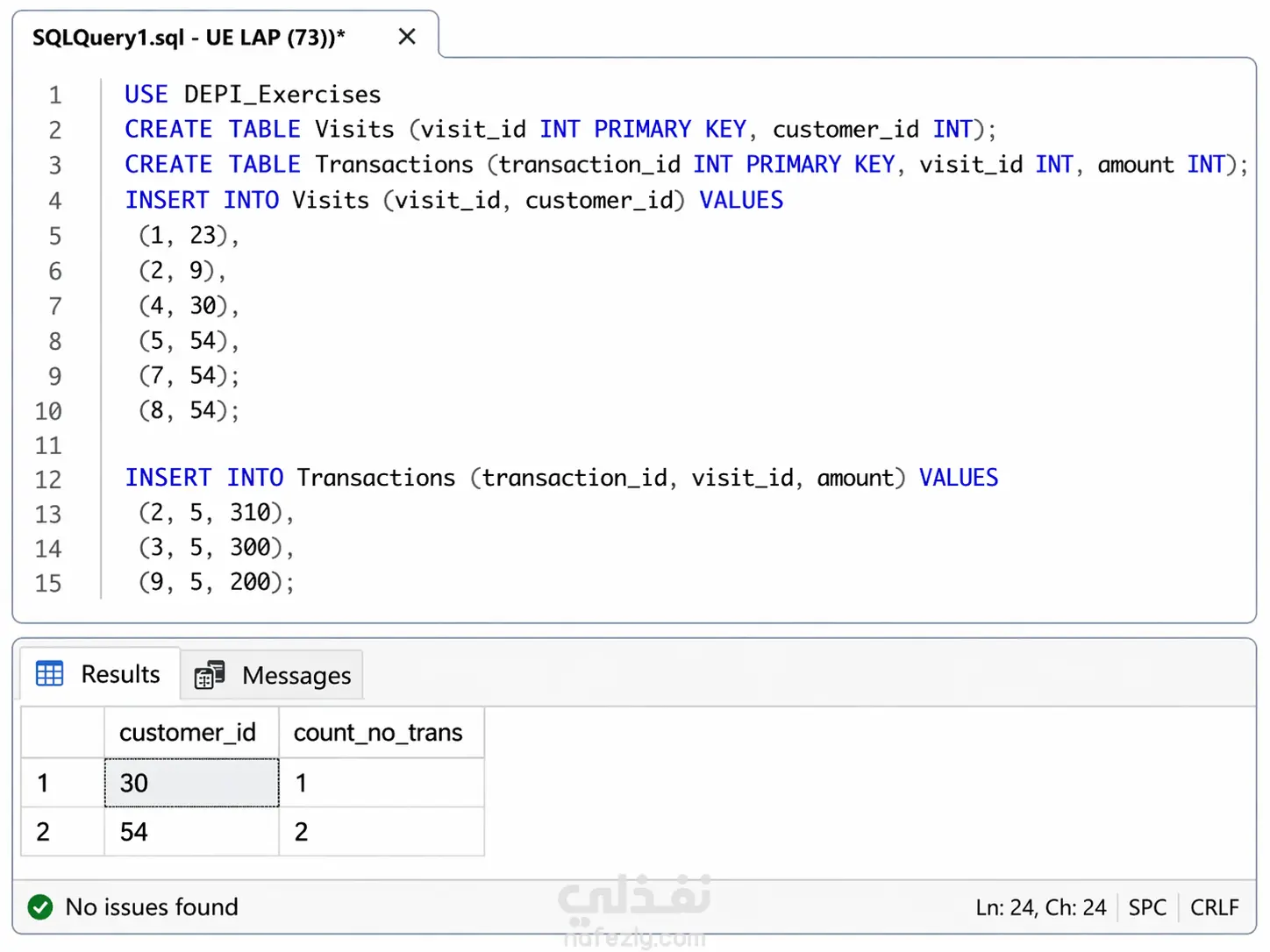This screenshot has width=1270, height=952.
Task: Click count_no_trans value 2 cell
Action: 382,832
